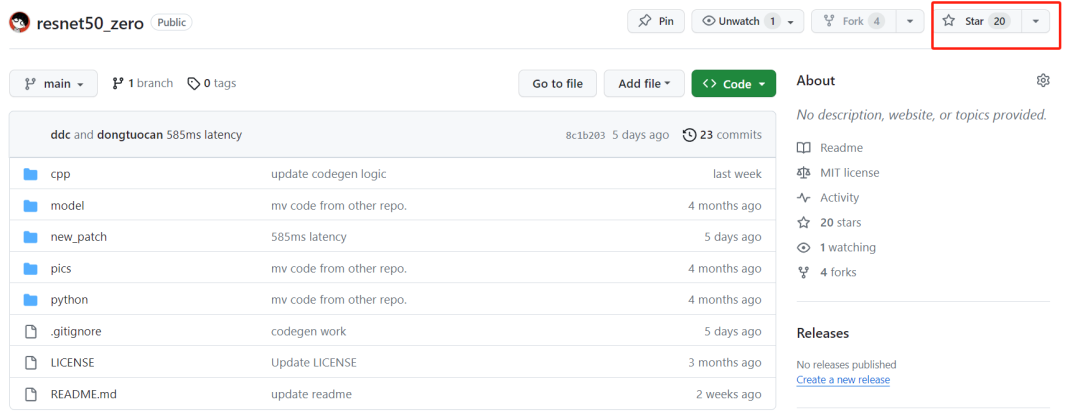This screenshot has height=420, width=1080.
Task: Click the branch icon beside 1 branch
Action: (118, 83)
